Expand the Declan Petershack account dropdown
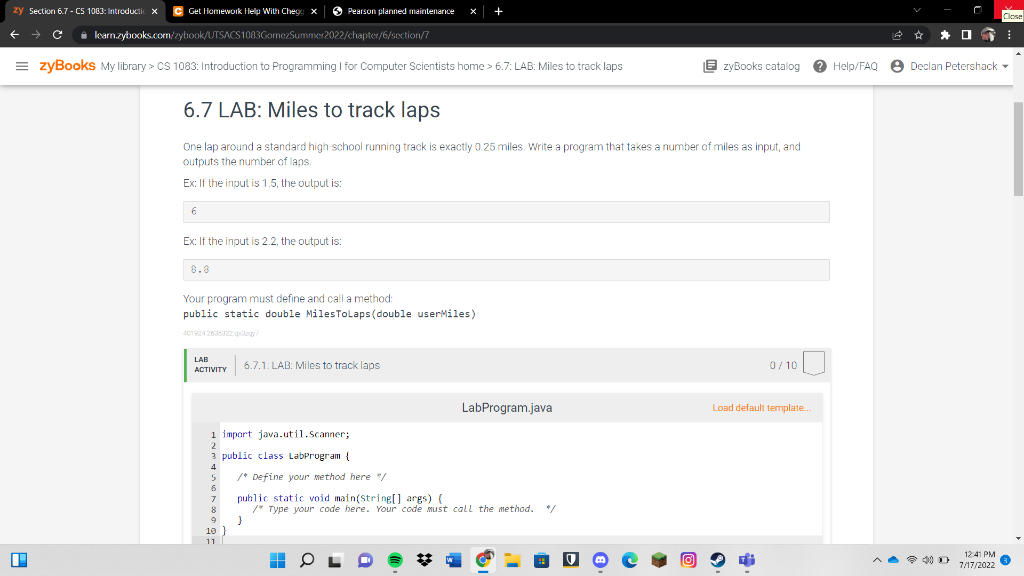The image size is (1024, 576). click(x=1004, y=66)
